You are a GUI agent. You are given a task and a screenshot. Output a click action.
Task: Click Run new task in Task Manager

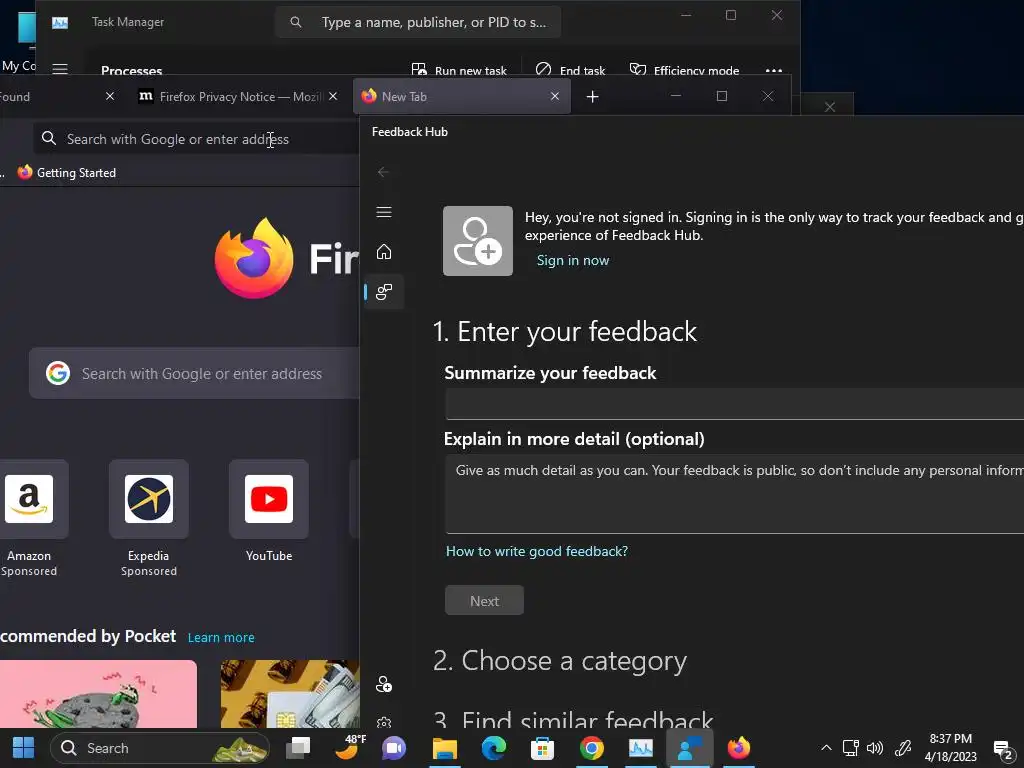[459, 70]
